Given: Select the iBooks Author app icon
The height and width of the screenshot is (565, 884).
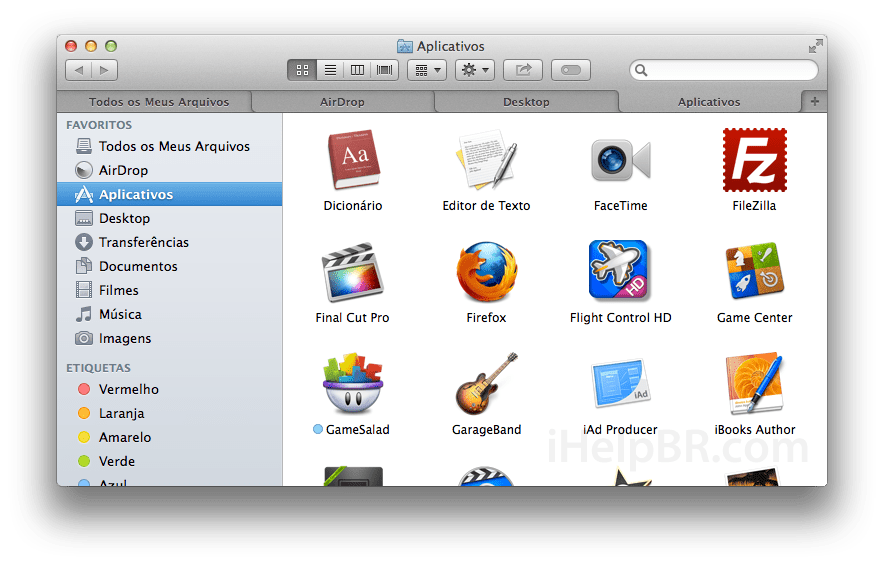Looking at the screenshot, I should point(754,383).
